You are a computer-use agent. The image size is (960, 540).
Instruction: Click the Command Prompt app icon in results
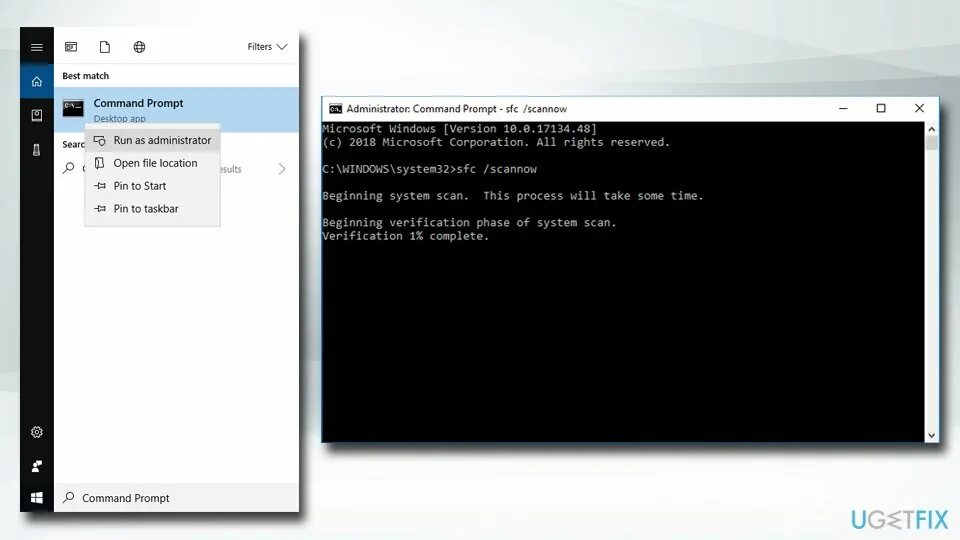pyautogui.click(x=73, y=108)
